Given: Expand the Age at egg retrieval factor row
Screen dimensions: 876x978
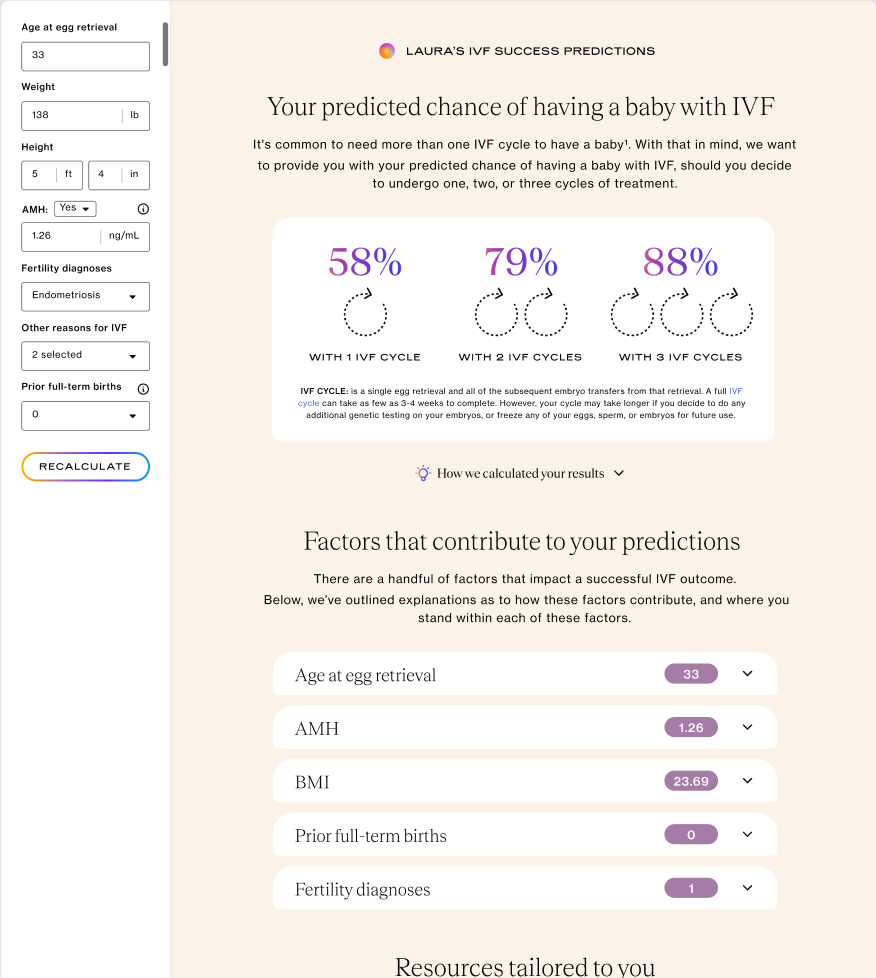Looking at the screenshot, I should pyautogui.click(x=747, y=674).
